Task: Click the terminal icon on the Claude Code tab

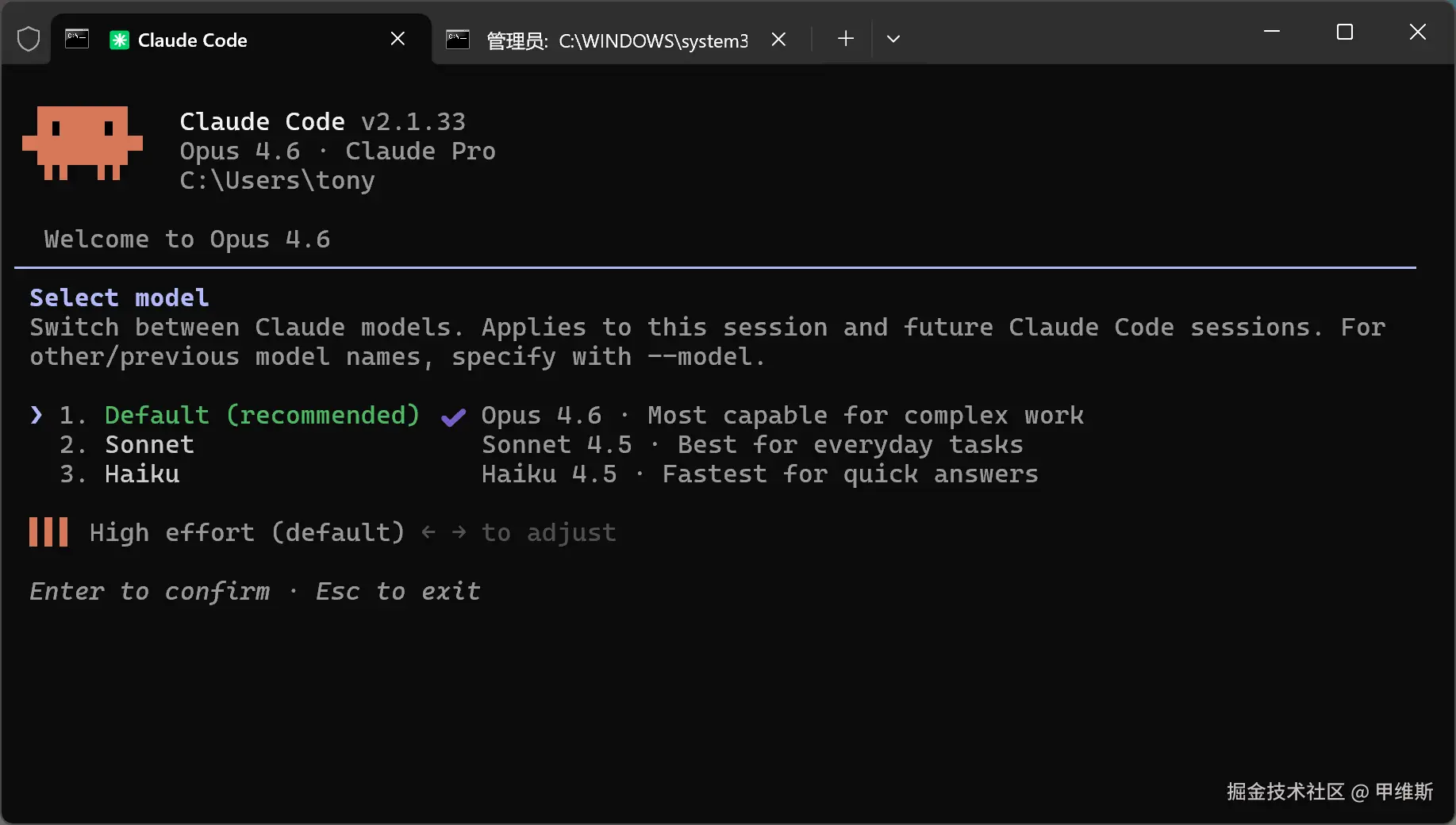Action: click(77, 39)
